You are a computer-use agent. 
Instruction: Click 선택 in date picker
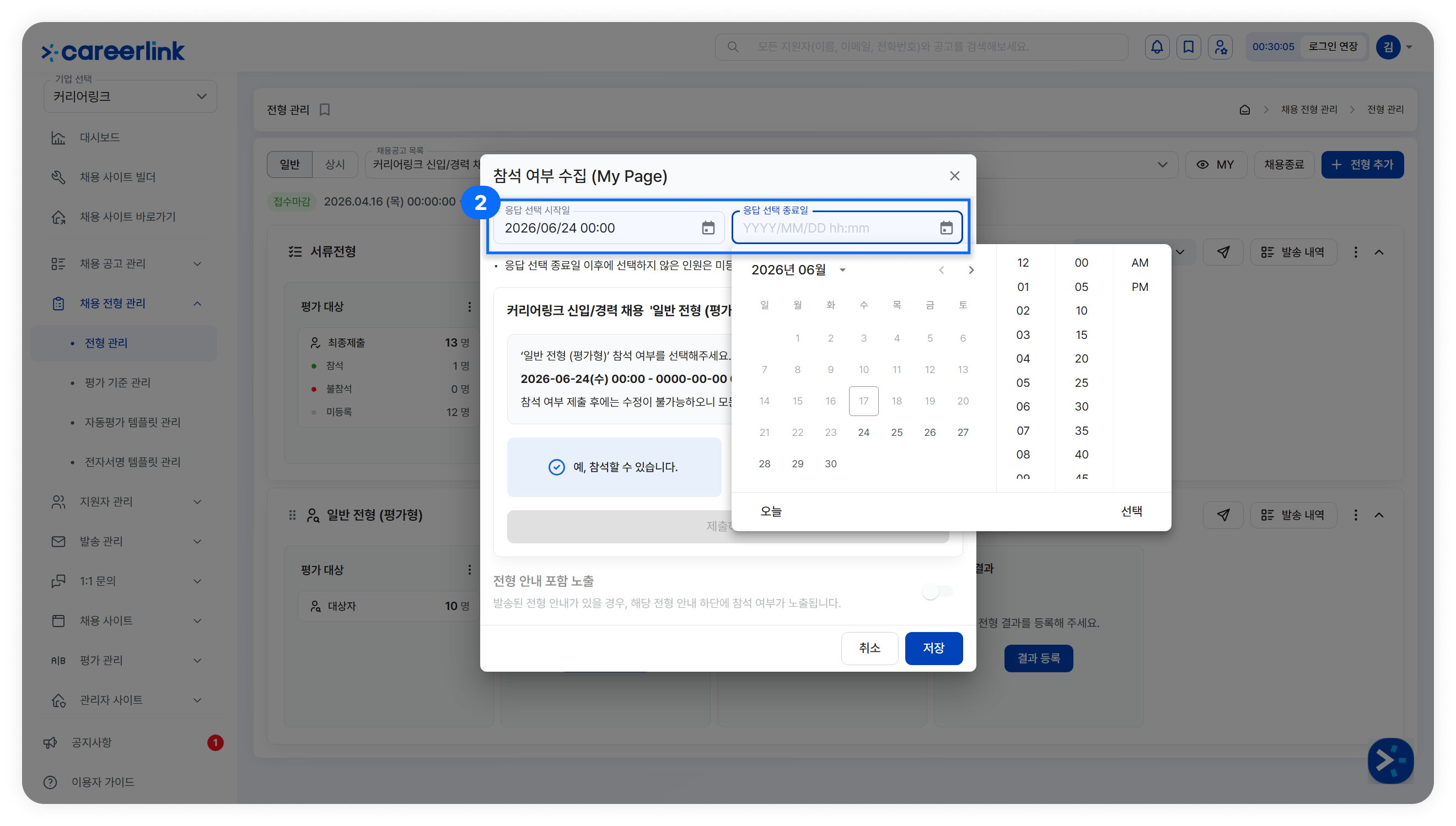point(1131,511)
